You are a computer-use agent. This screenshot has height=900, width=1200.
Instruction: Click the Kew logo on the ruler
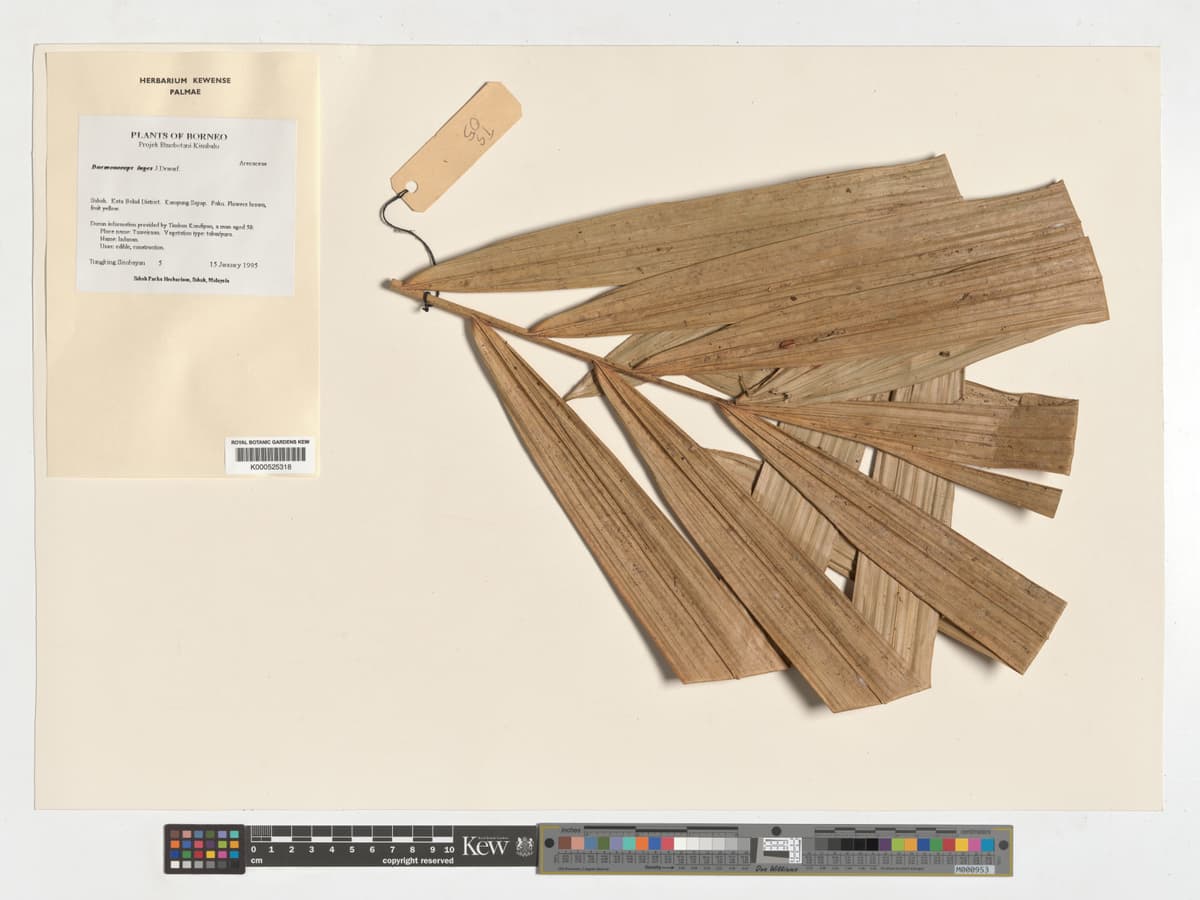(486, 846)
